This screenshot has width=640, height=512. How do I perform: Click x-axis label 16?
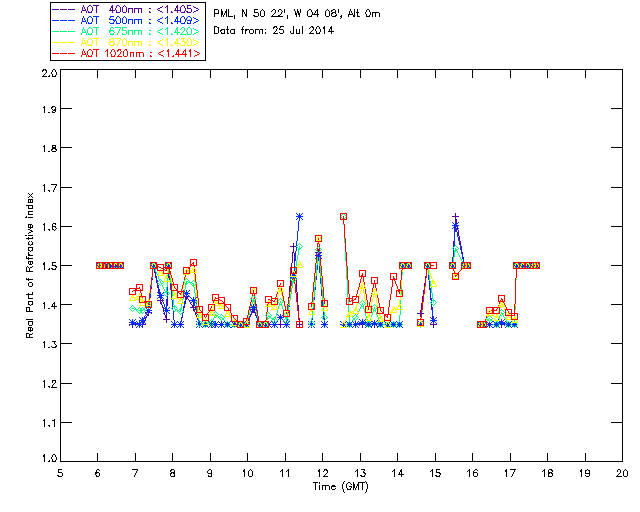pos(473,473)
